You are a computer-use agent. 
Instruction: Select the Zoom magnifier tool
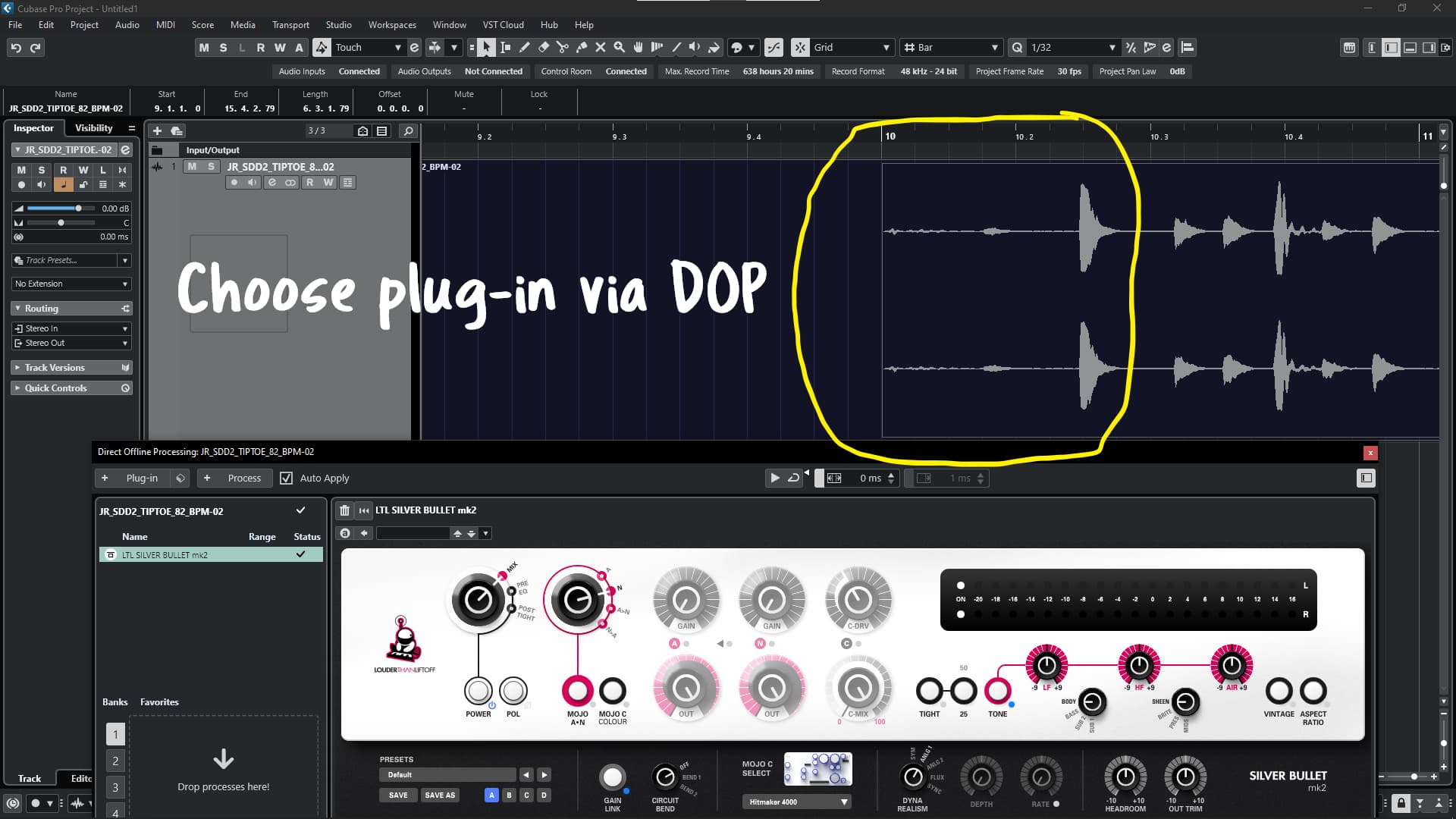(620, 47)
